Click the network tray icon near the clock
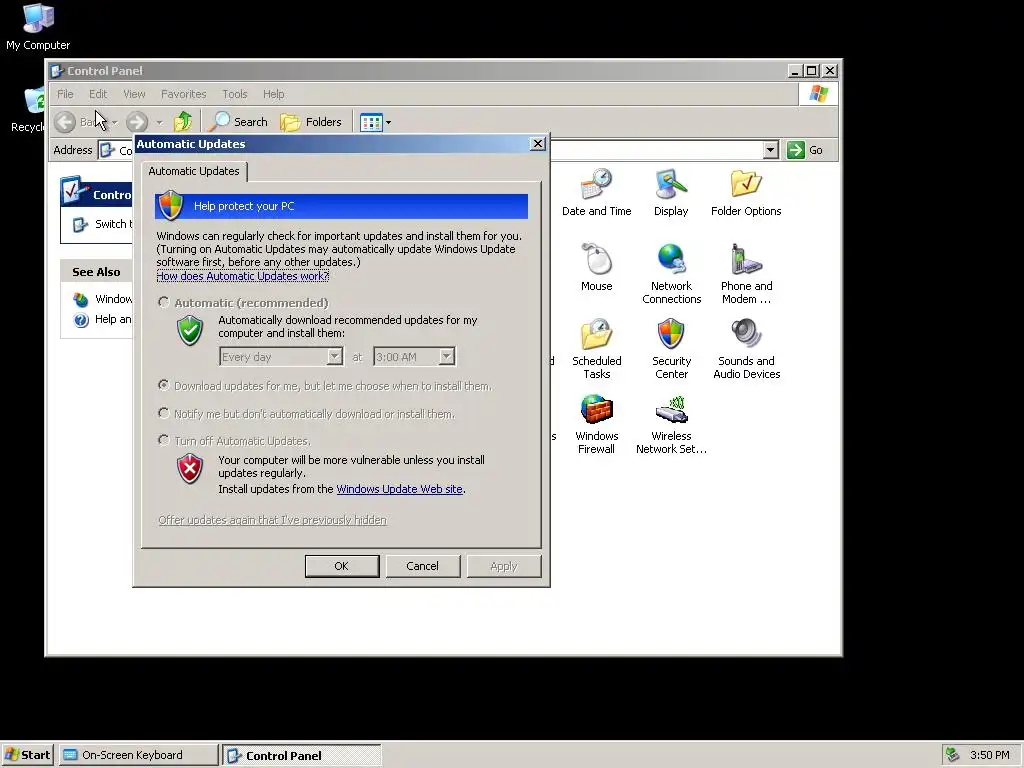This screenshot has height=768, width=1024. (952, 755)
